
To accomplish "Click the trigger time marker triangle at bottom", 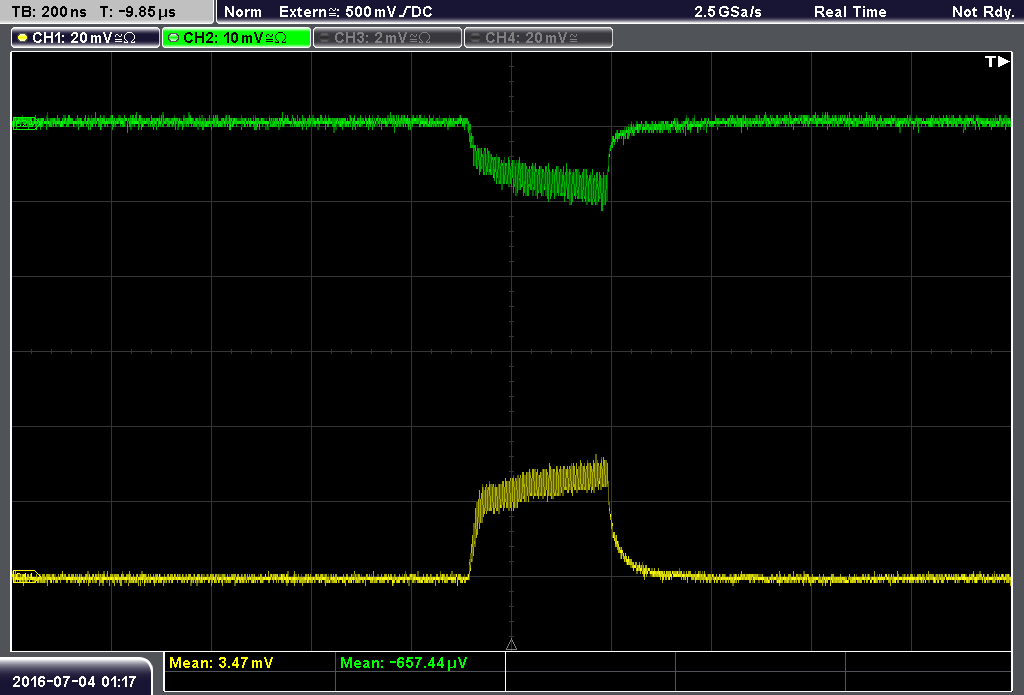I will click(x=511, y=645).
